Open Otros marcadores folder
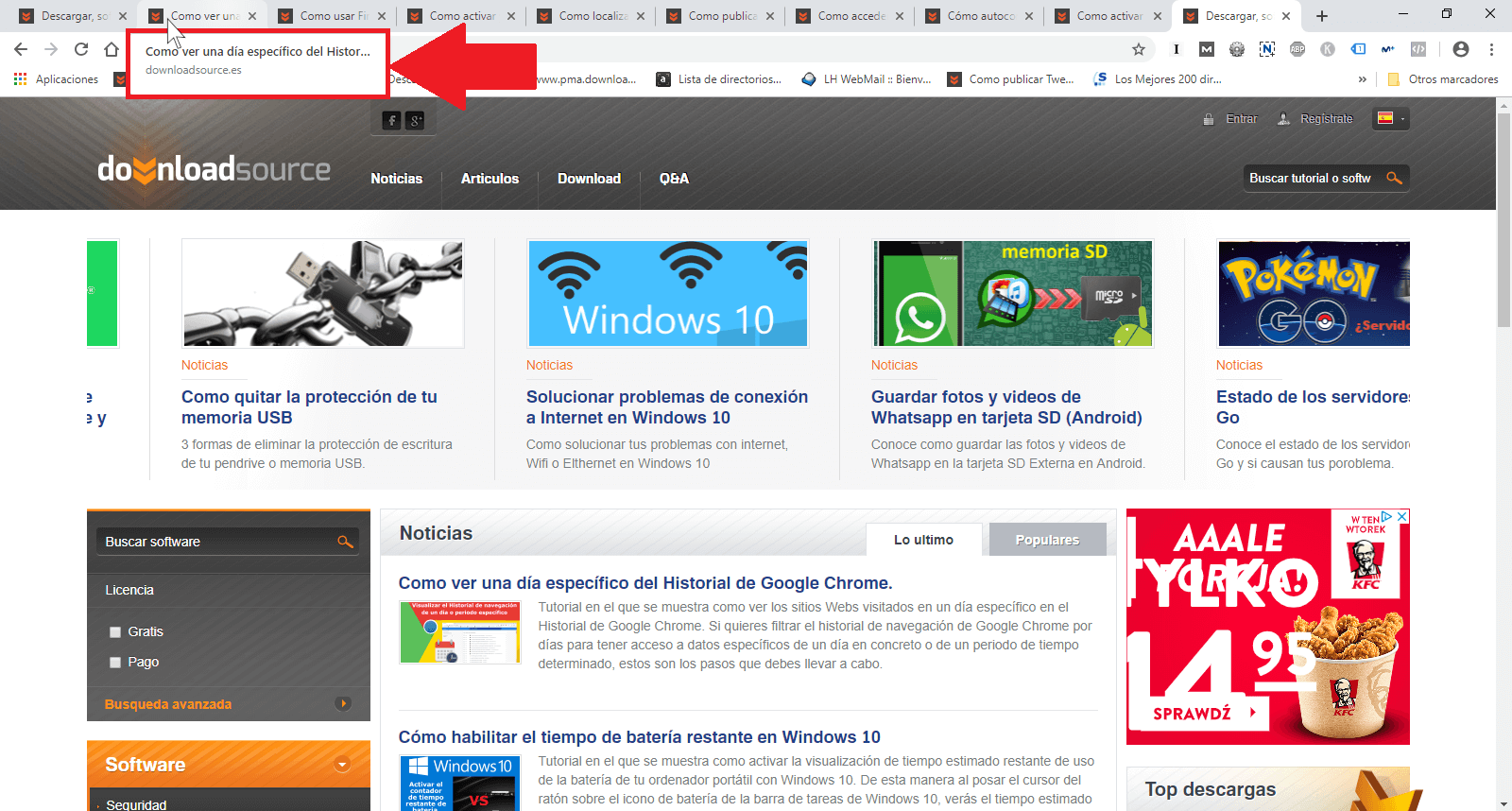Viewport: 1512px width, 811px height. (1442, 79)
